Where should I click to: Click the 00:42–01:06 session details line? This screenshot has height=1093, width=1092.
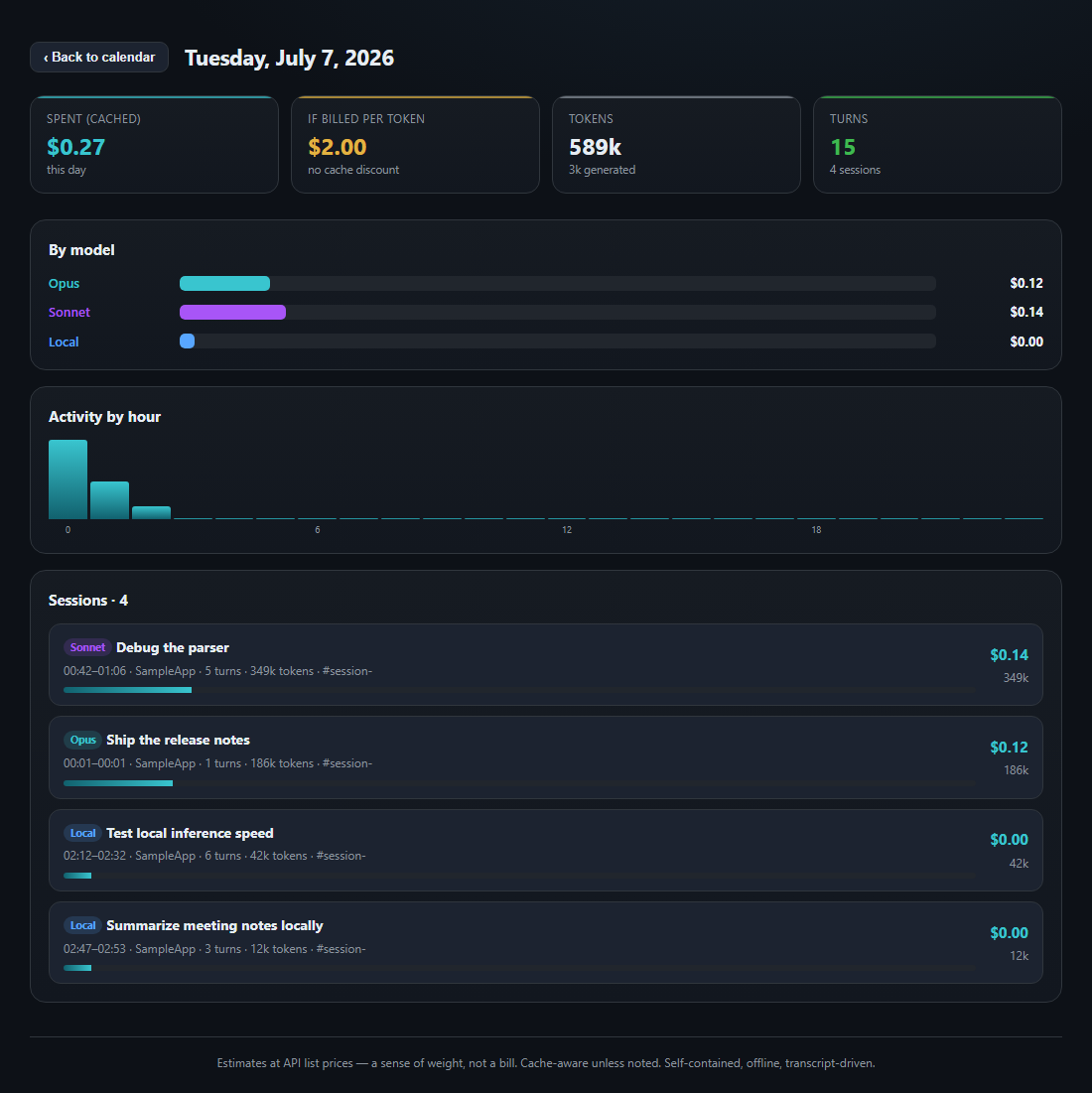tap(217, 670)
